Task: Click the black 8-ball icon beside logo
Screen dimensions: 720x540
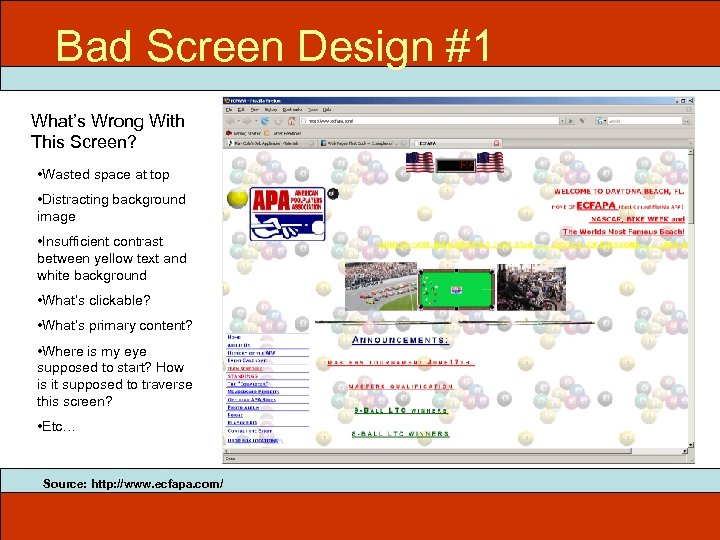Action: tap(333, 193)
